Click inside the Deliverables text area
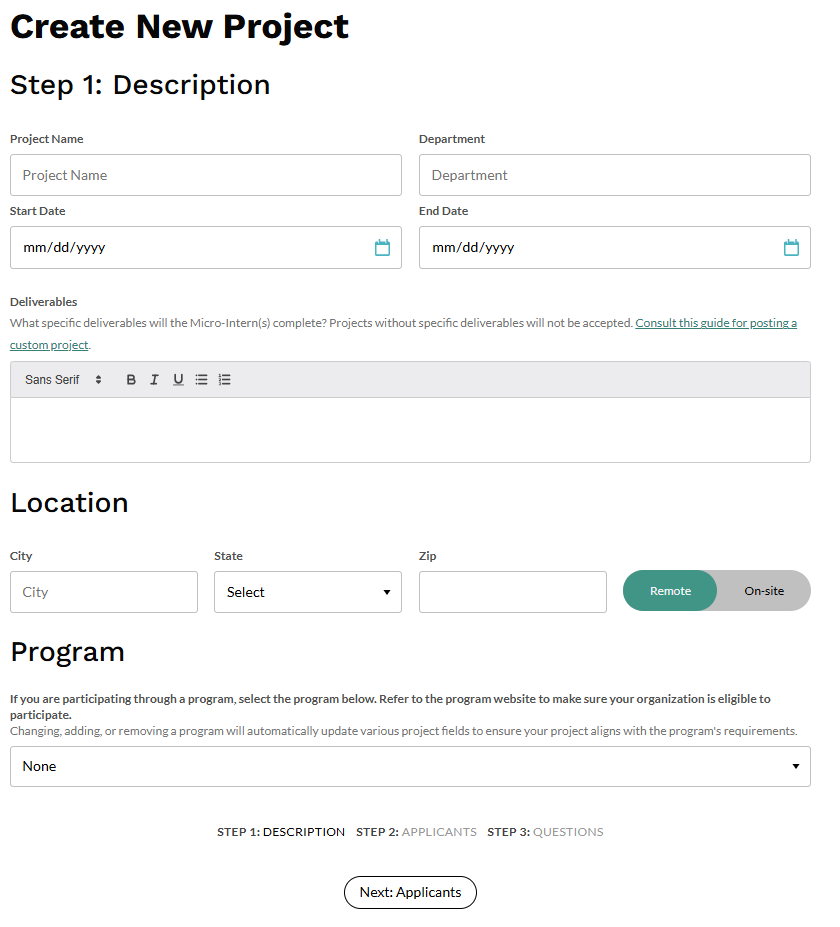This screenshot has height=927, width=840. [x=410, y=430]
